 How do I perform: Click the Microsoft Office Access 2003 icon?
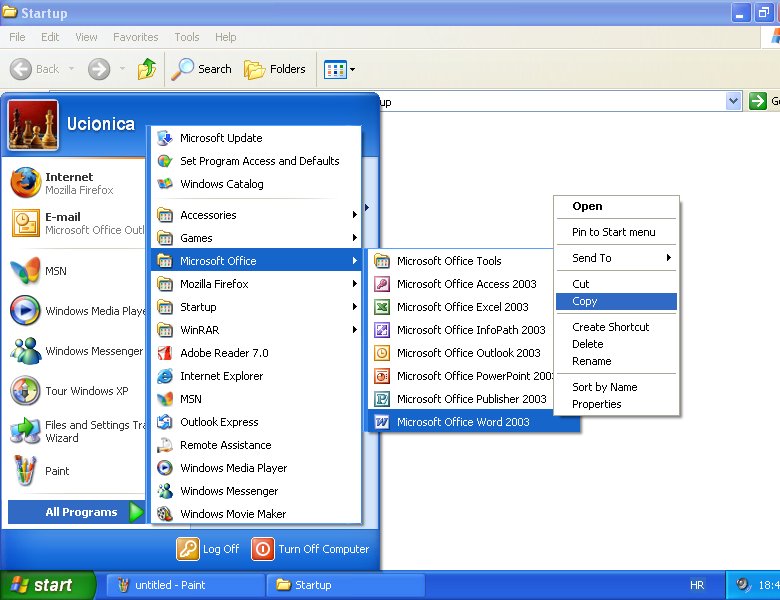[382, 284]
